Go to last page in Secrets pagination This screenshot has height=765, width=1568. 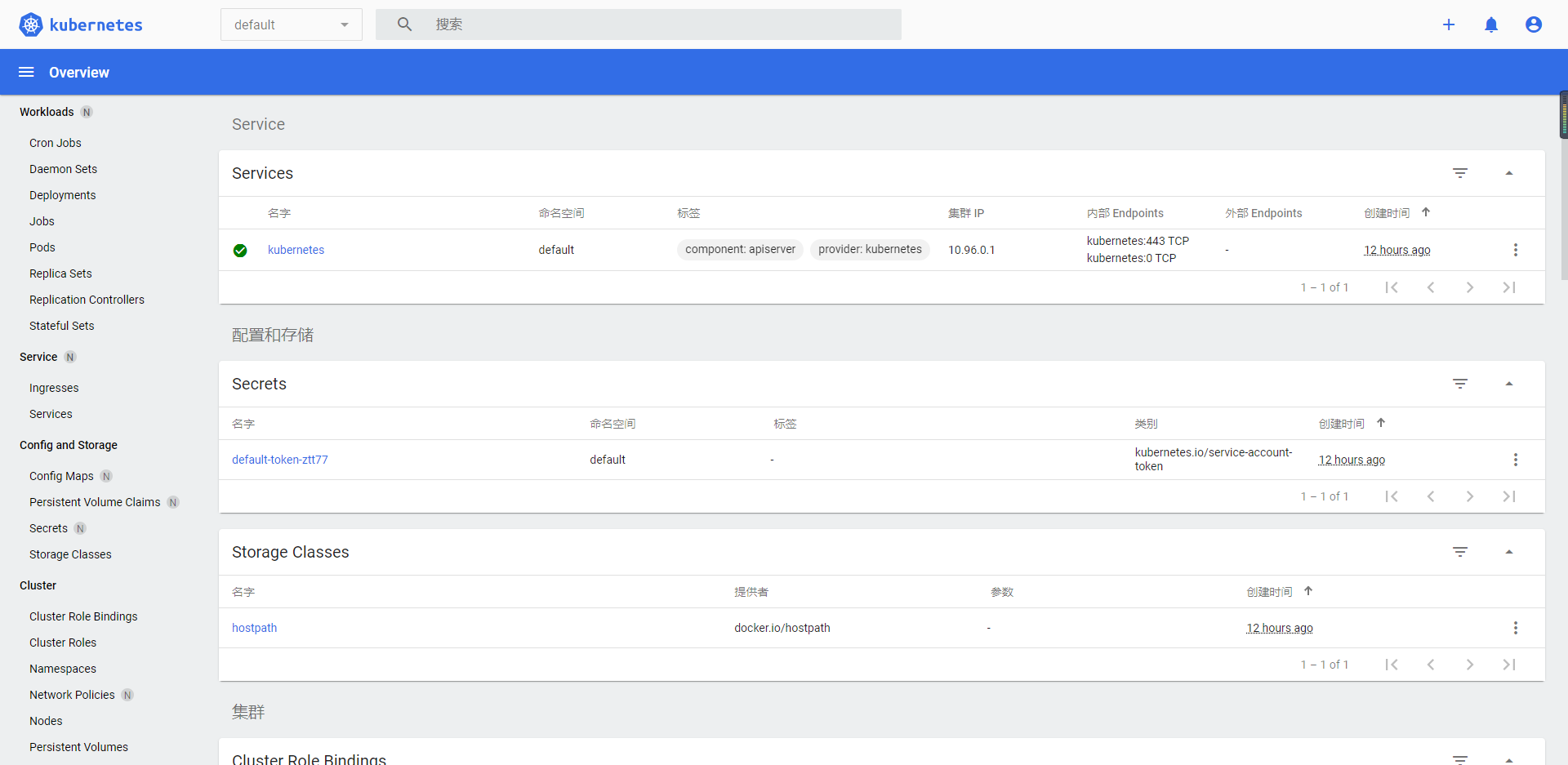[1509, 496]
